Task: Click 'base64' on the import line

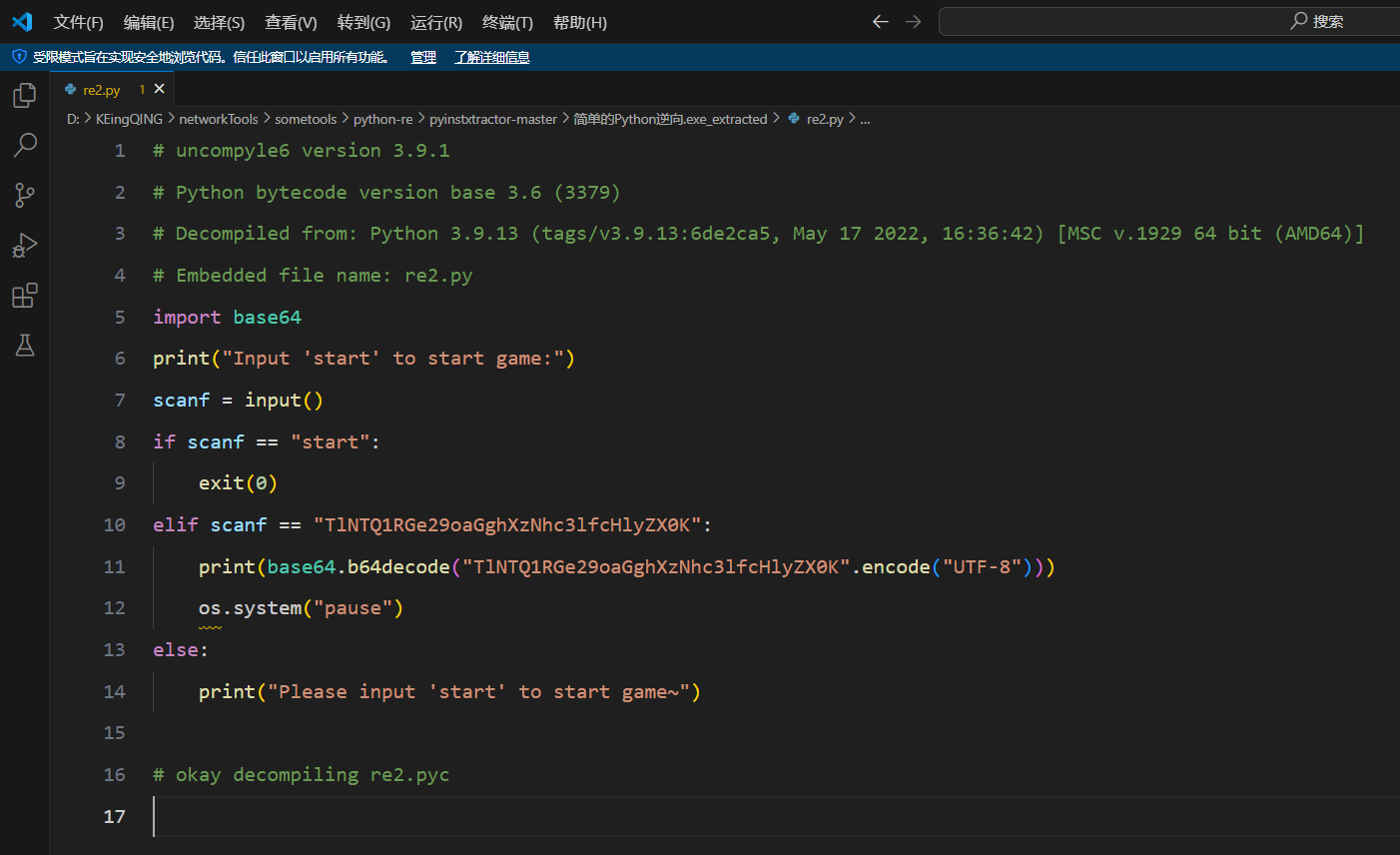Action: click(268, 317)
